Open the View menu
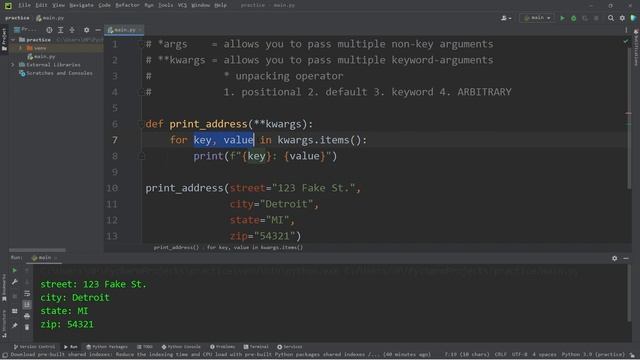Screen dimensions: 640x360 59,5
